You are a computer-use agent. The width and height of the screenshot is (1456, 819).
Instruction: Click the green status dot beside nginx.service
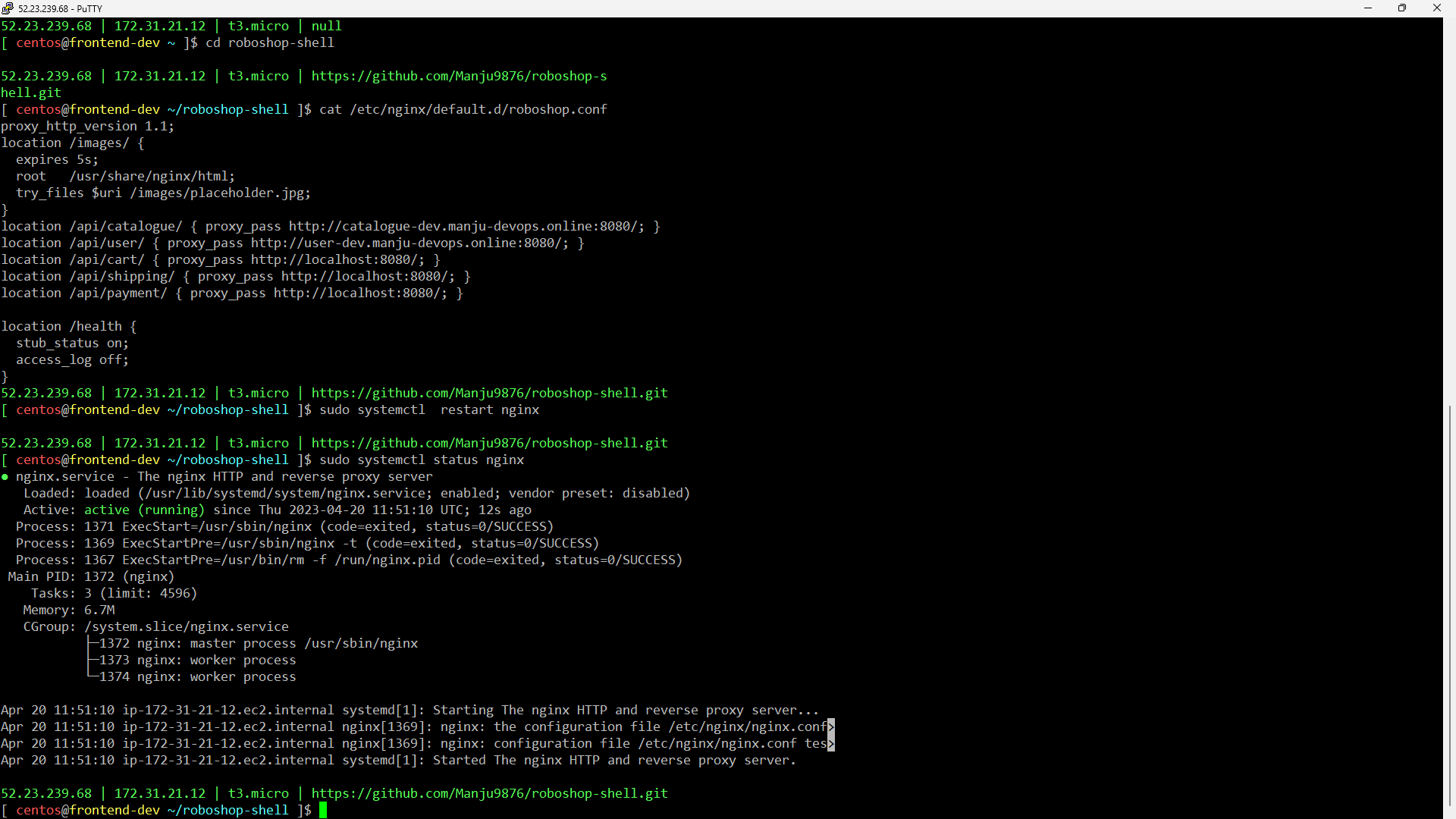coord(5,476)
